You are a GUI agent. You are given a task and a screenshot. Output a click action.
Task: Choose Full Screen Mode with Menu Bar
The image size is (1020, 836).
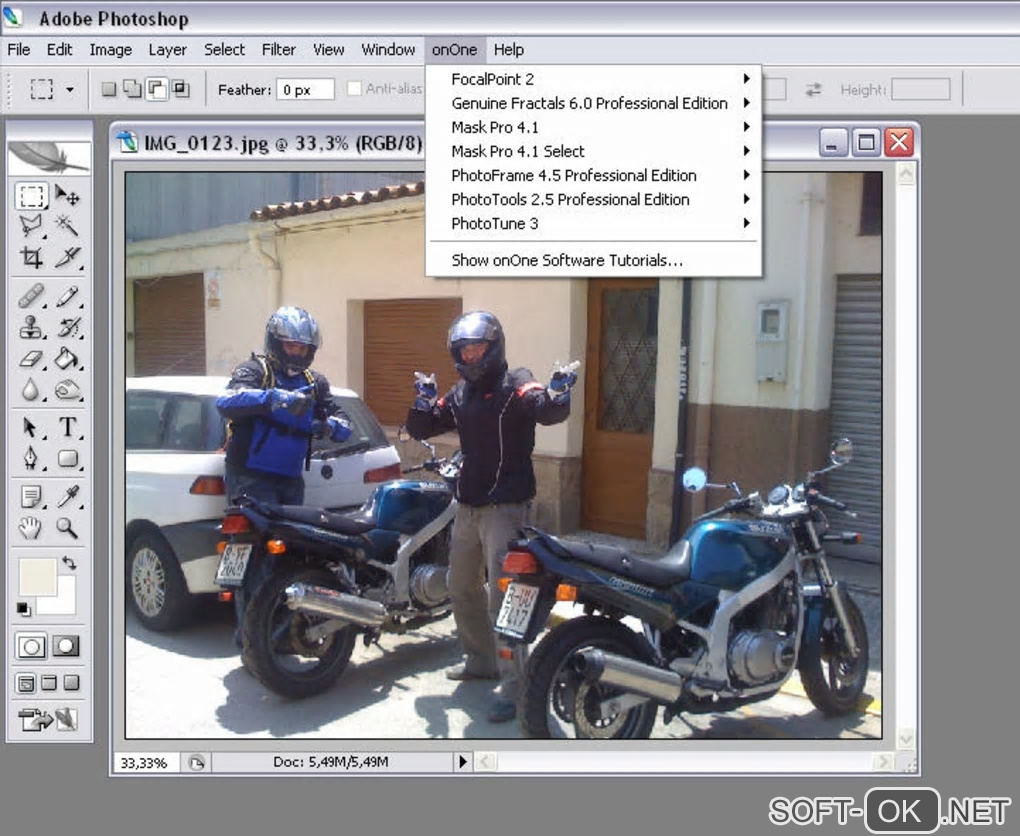pyautogui.click(x=49, y=682)
